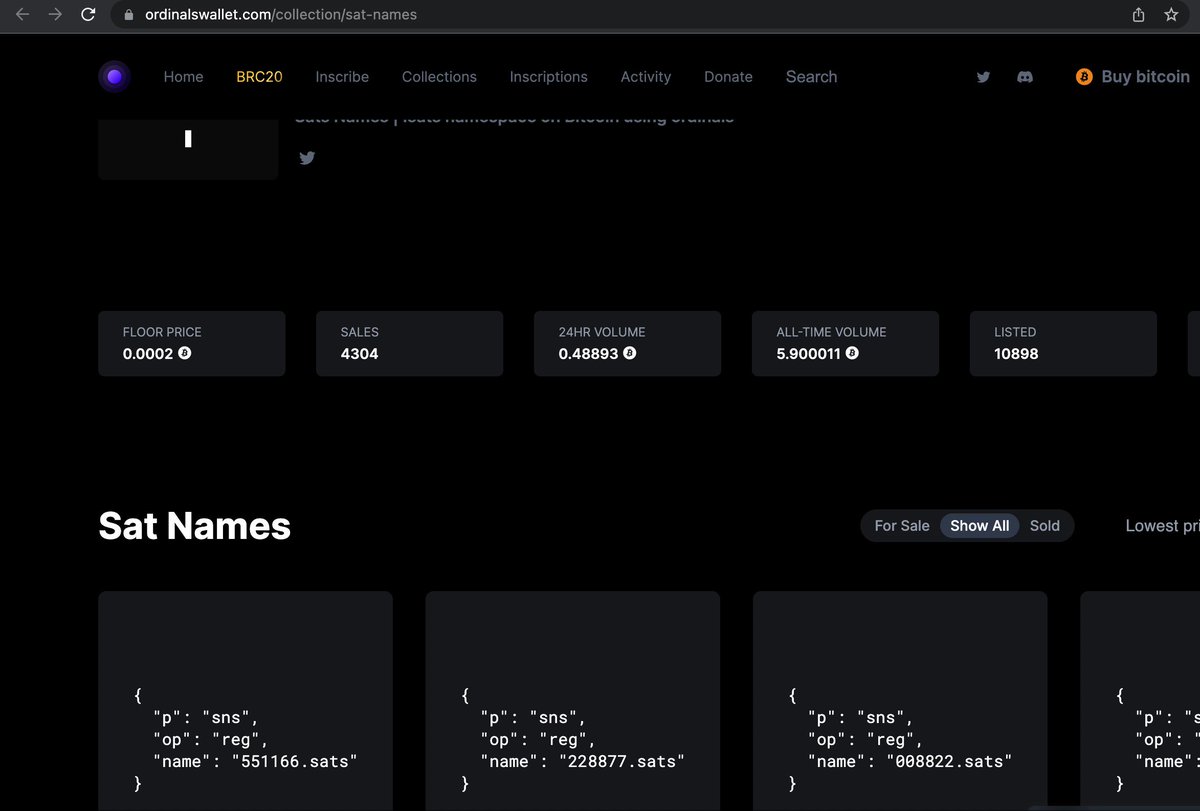Image resolution: width=1200 pixels, height=811 pixels.
Task: Open Twitter icon in top navigation
Action: pyautogui.click(x=983, y=77)
